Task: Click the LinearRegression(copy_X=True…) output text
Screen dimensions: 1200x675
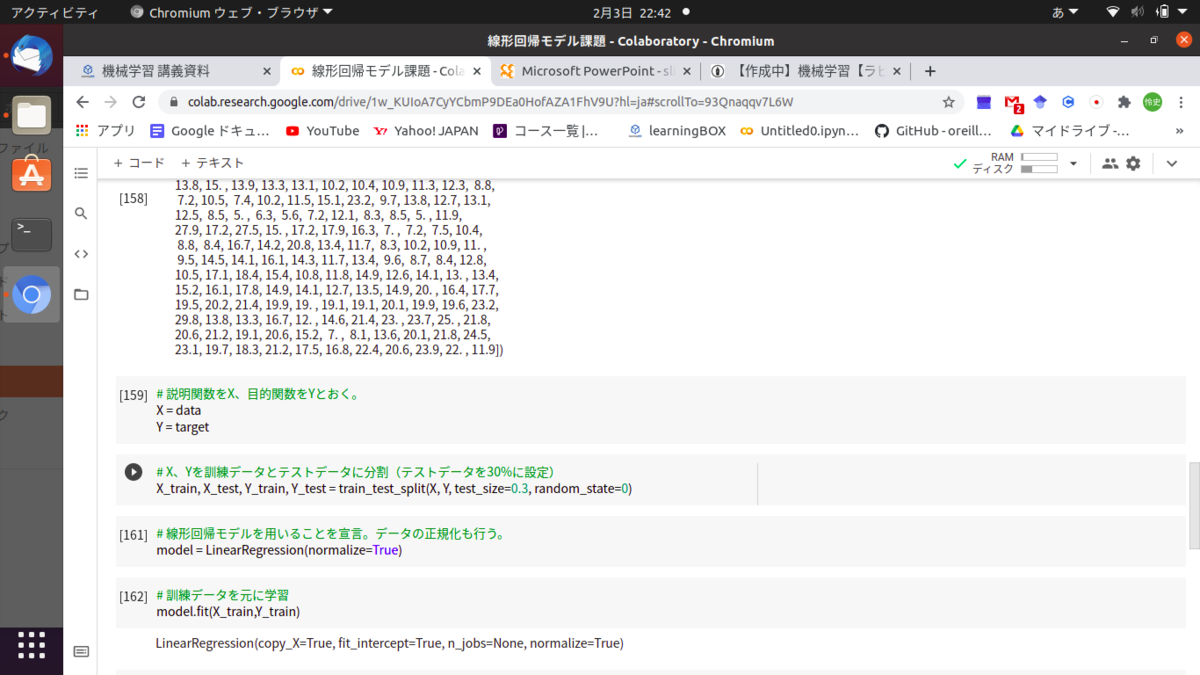Action: click(x=390, y=643)
